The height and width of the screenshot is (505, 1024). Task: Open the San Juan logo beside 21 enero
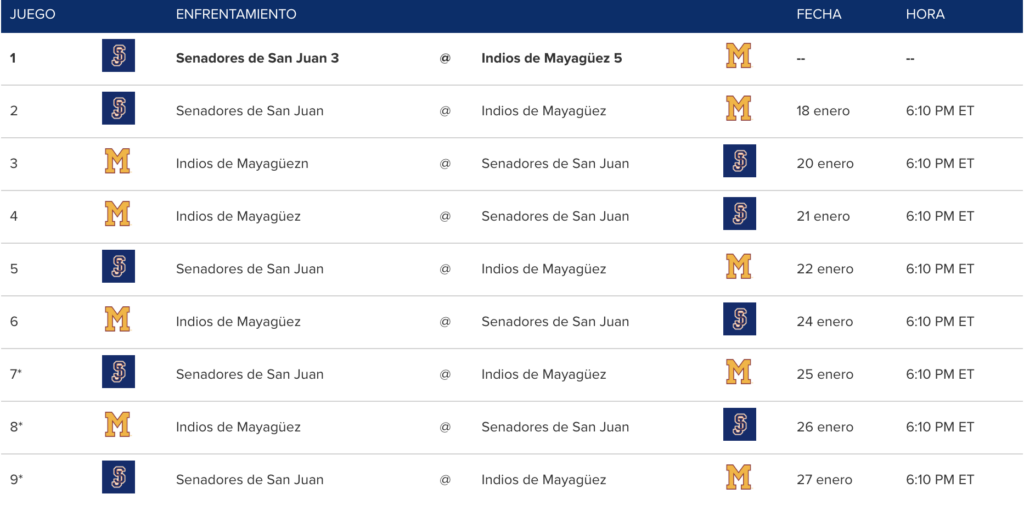pyautogui.click(x=739, y=214)
